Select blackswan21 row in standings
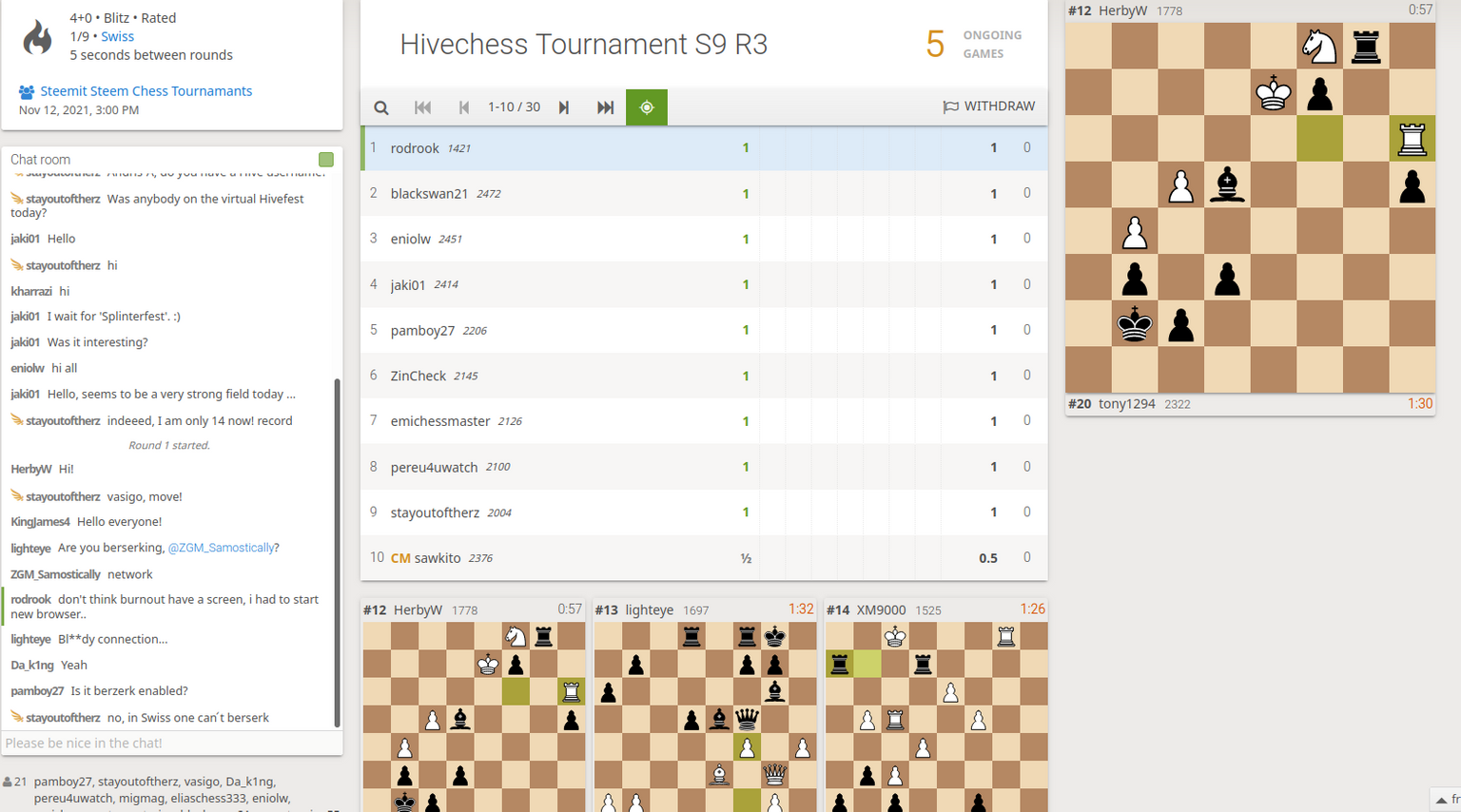 pos(705,194)
